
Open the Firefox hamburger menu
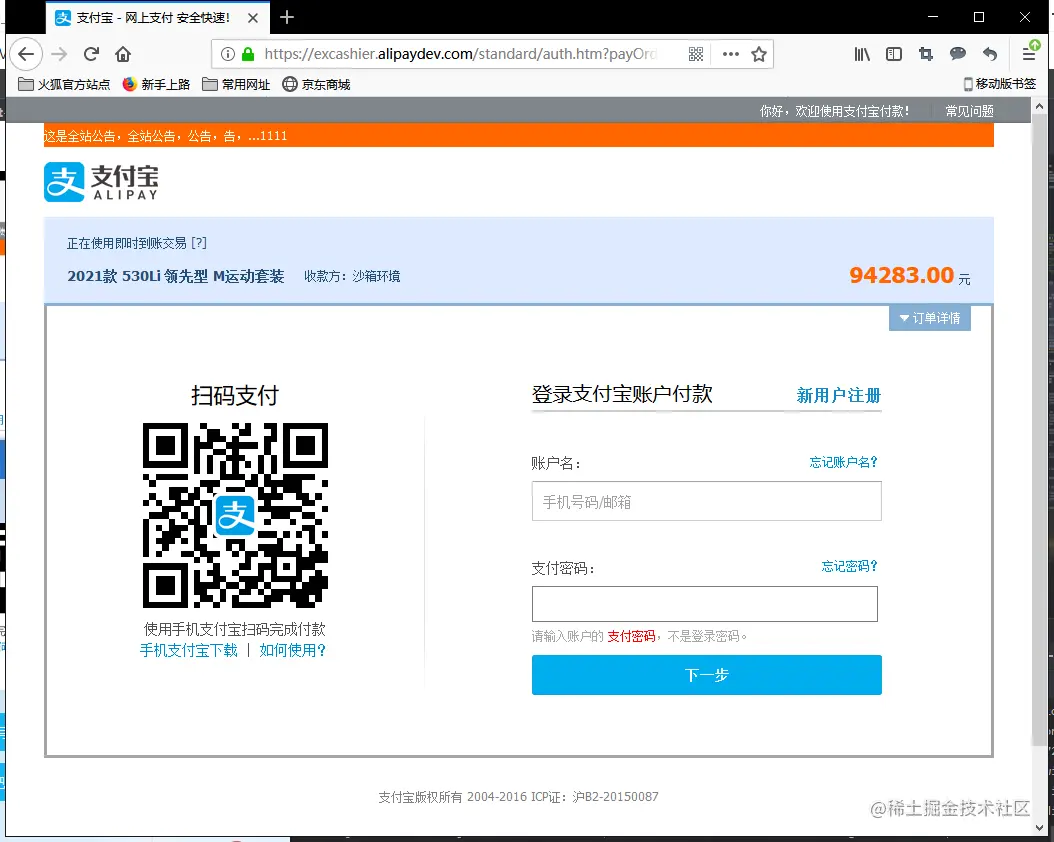click(1029, 53)
